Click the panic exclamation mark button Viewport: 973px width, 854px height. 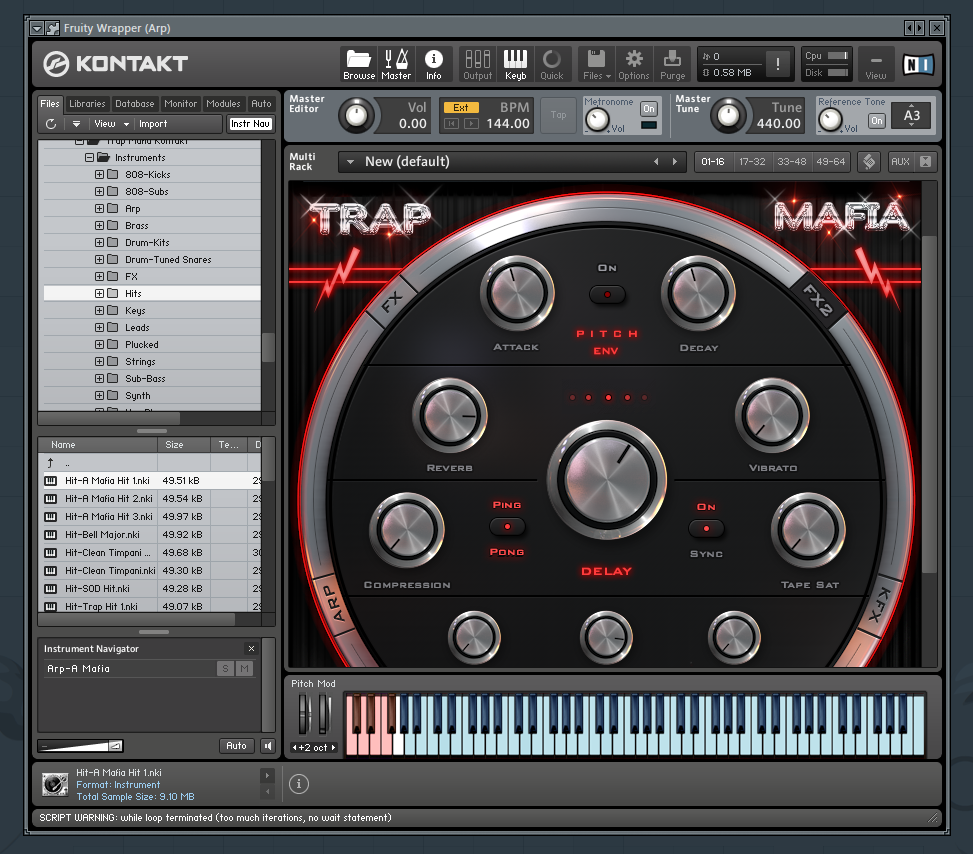tap(778, 64)
